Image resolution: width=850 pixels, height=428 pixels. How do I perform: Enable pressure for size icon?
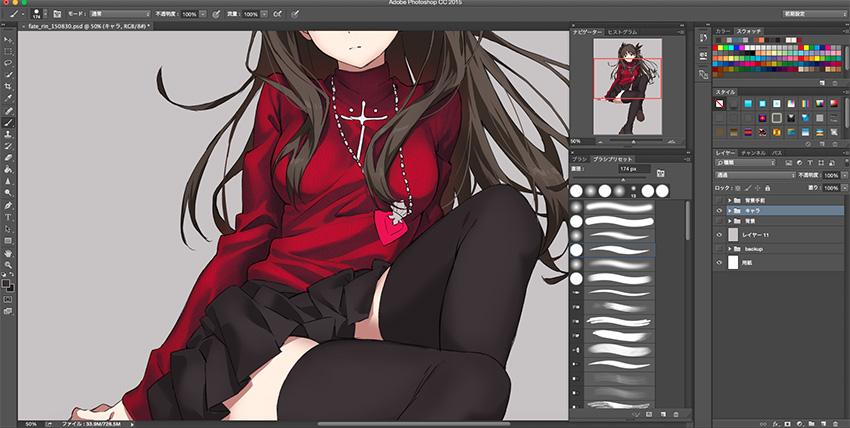pyautogui.click(x=295, y=14)
